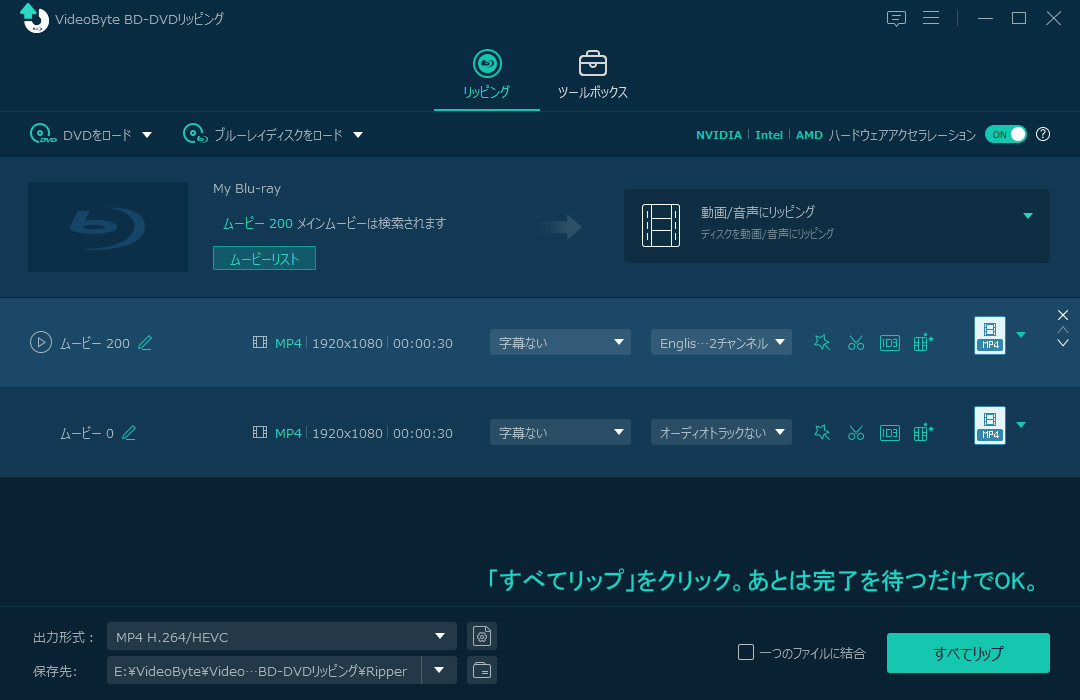Move ムービー 200 row down
The height and width of the screenshot is (700, 1080).
[1063, 342]
